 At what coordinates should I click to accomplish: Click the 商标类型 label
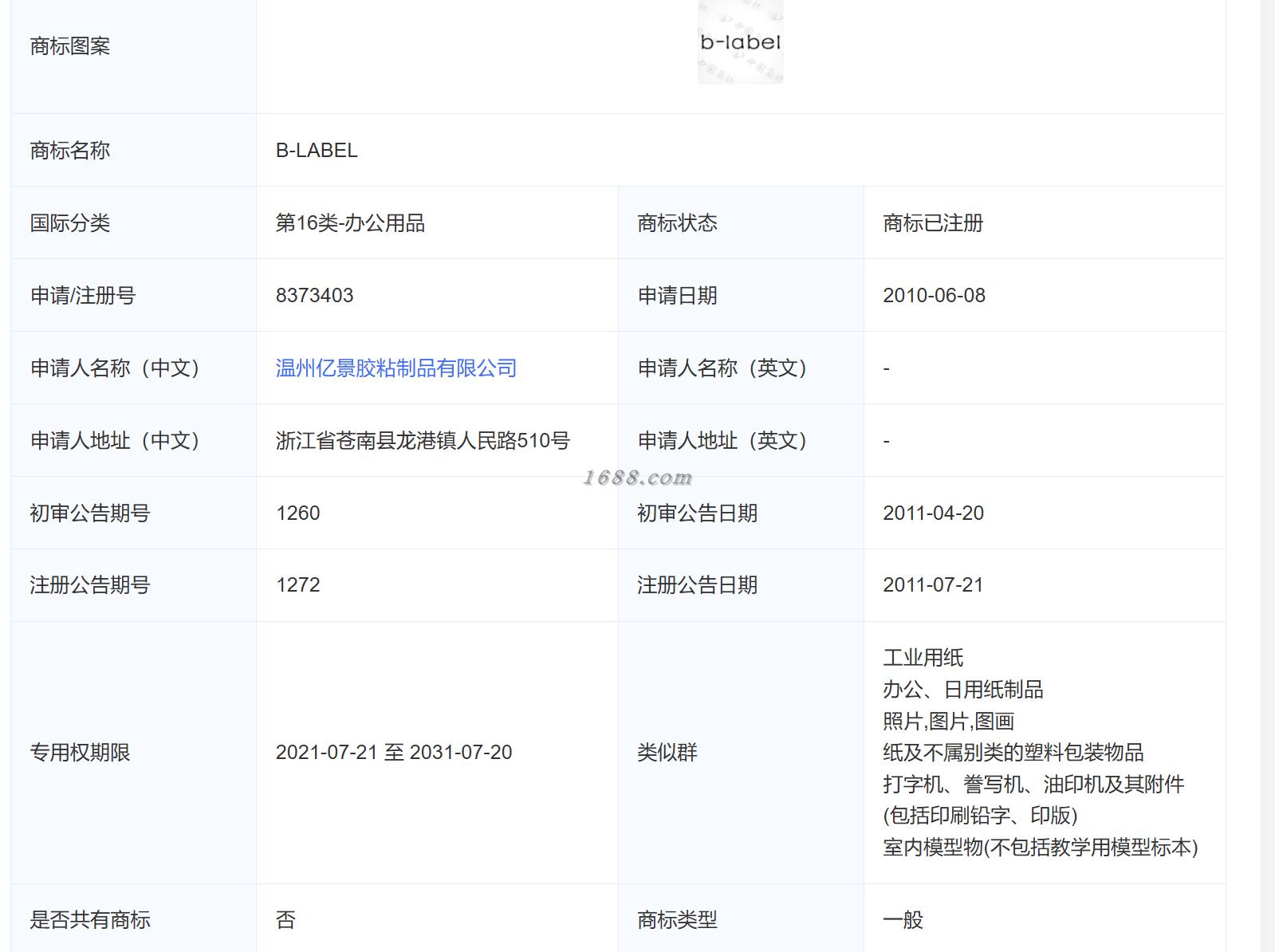[x=678, y=920]
